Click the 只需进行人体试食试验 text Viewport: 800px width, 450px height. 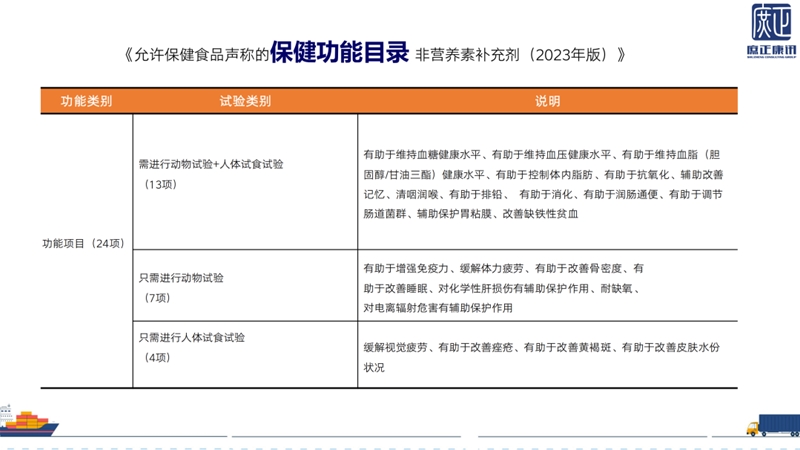(x=192, y=337)
